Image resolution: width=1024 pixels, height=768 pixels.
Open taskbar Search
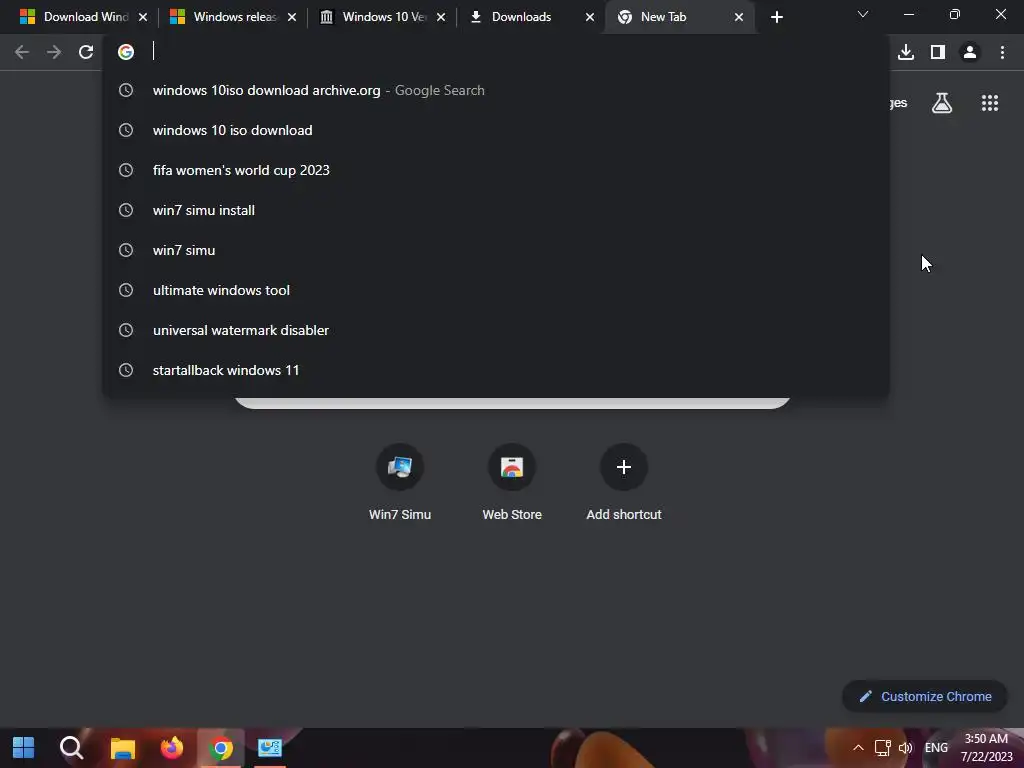[72, 748]
